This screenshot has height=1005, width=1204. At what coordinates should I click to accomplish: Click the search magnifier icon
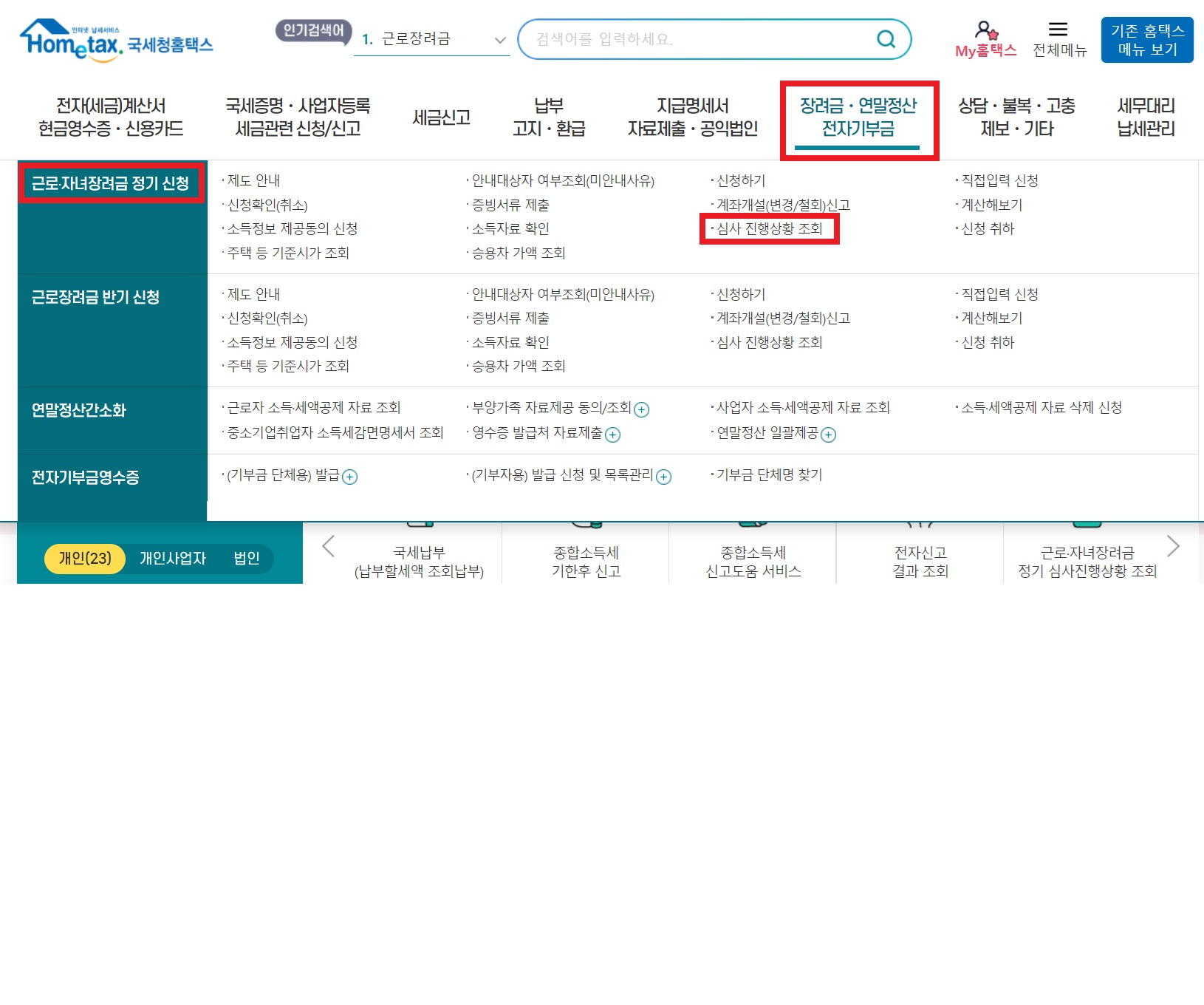886,39
